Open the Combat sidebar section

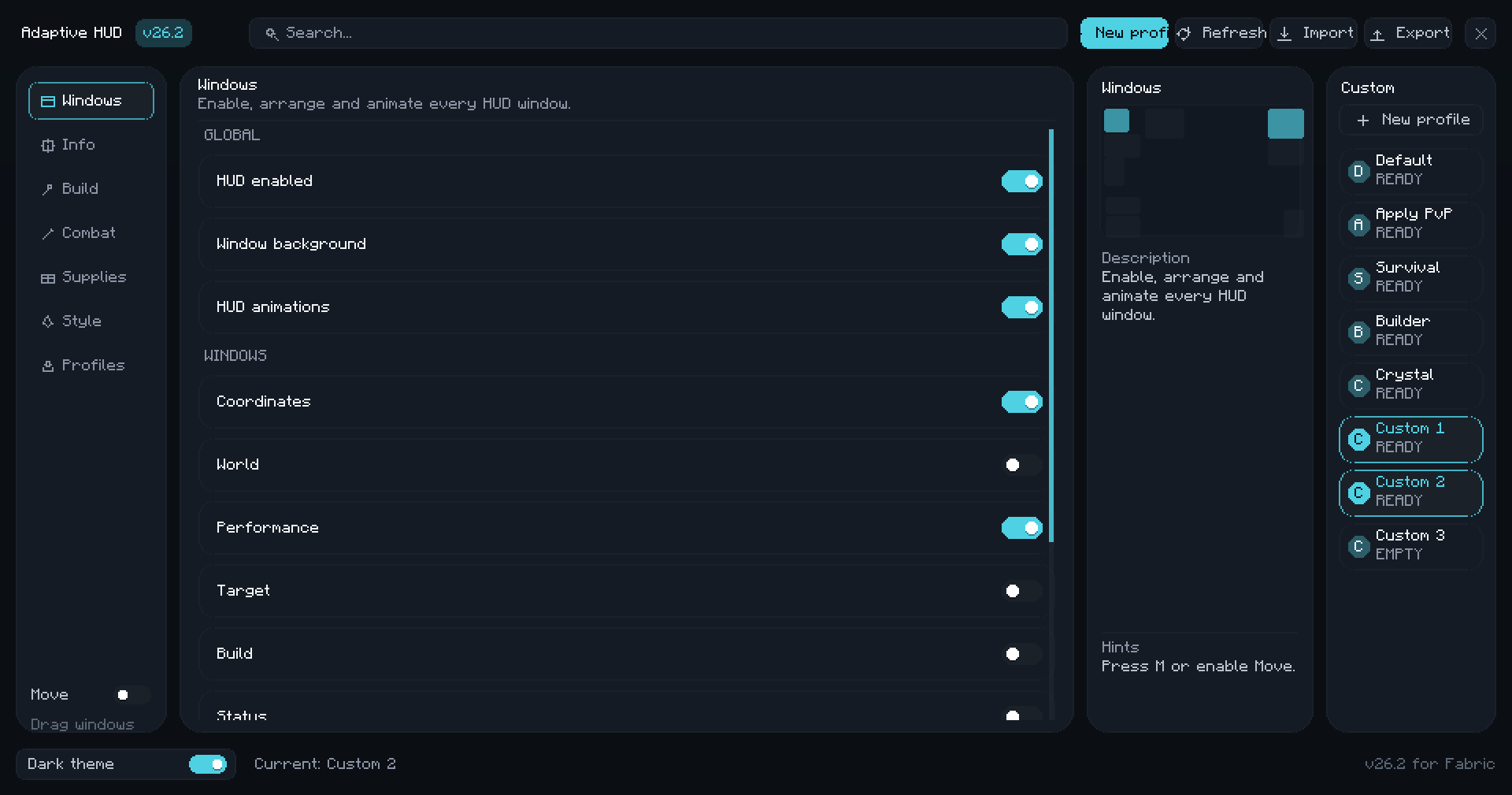click(91, 233)
